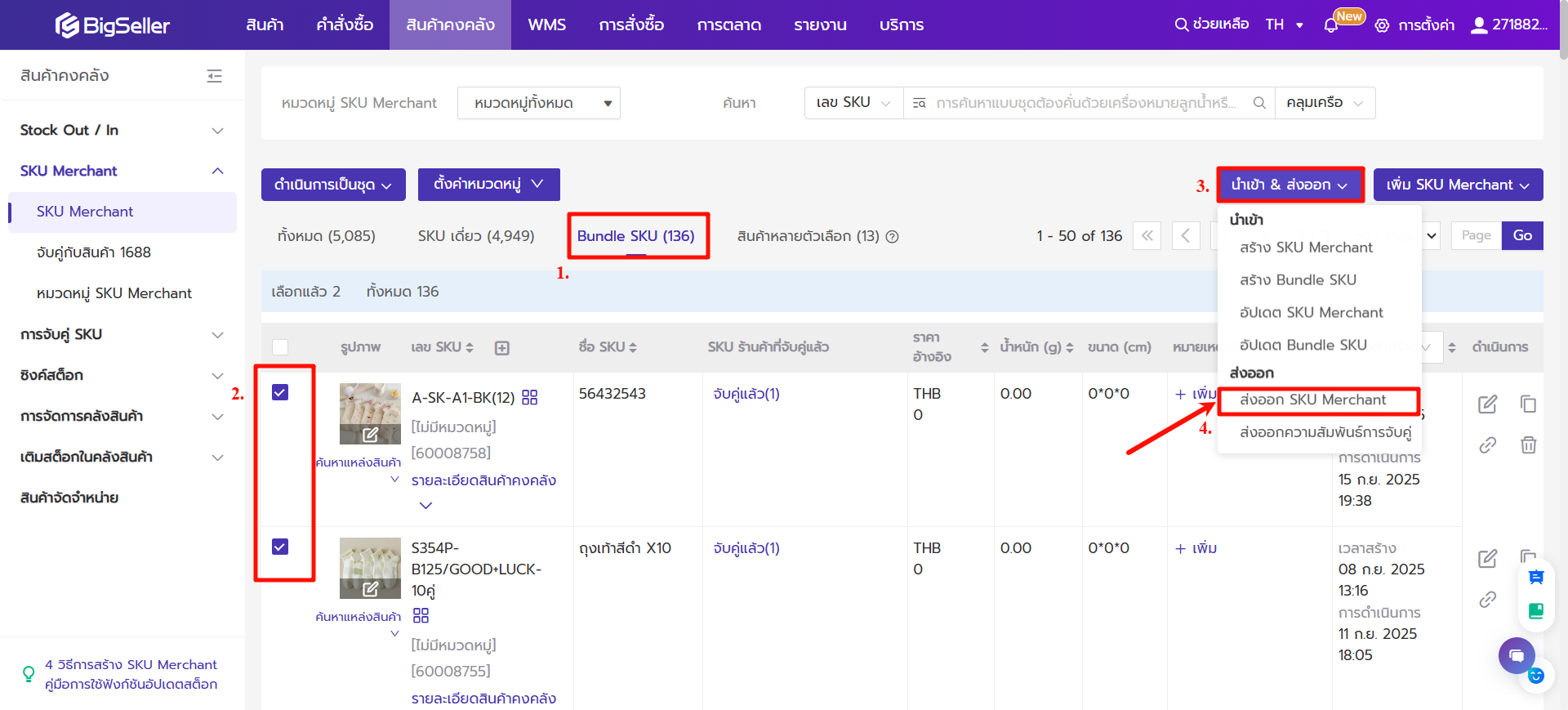The height and width of the screenshot is (710, 1568).
Task: Sort by ชื่อ SKU column header
Action: coord(608,347)
